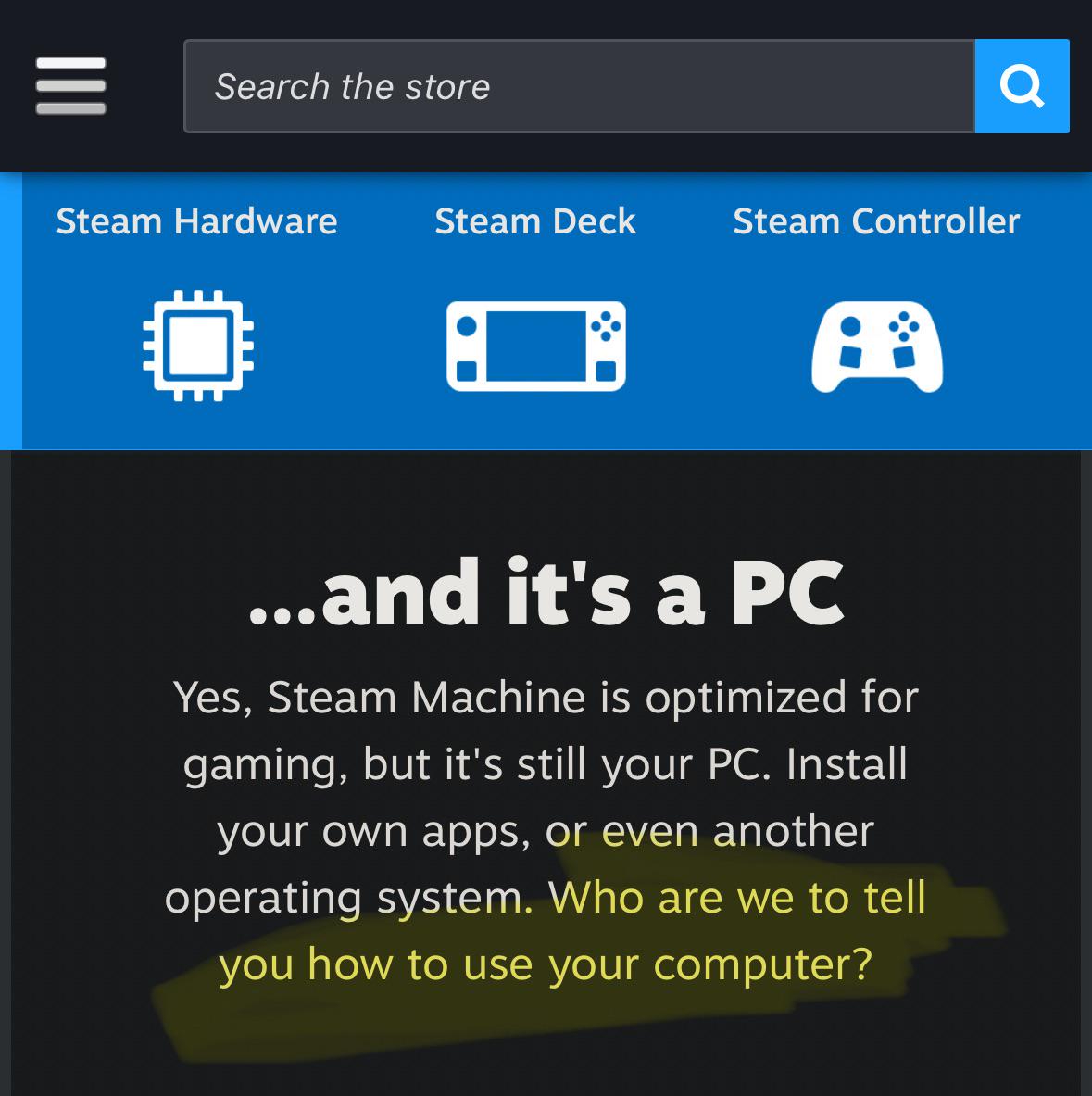Click the "operating system." text
The height and width of the screenshot is (1096, 1092).
coord(349,898)
